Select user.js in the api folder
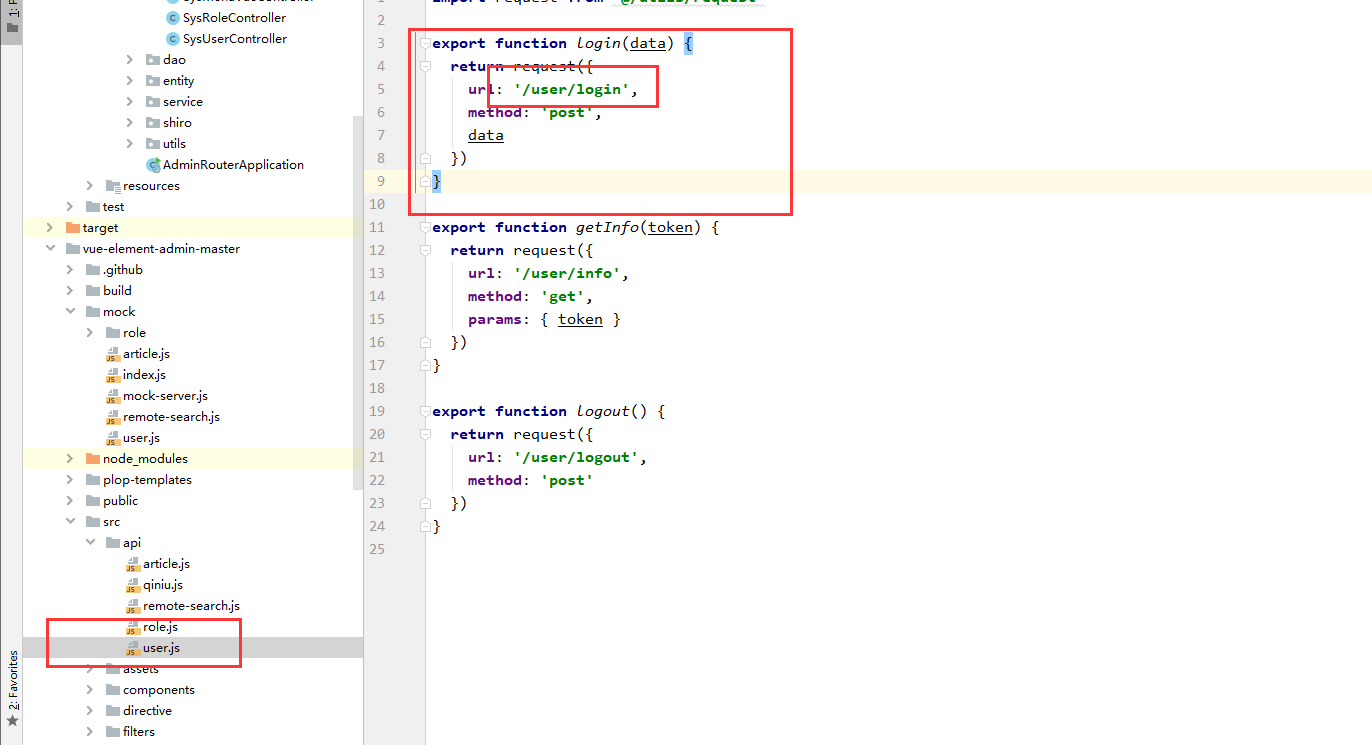Image resolution: width=1372 pixels, height=745 pixels. coord(161,648)
